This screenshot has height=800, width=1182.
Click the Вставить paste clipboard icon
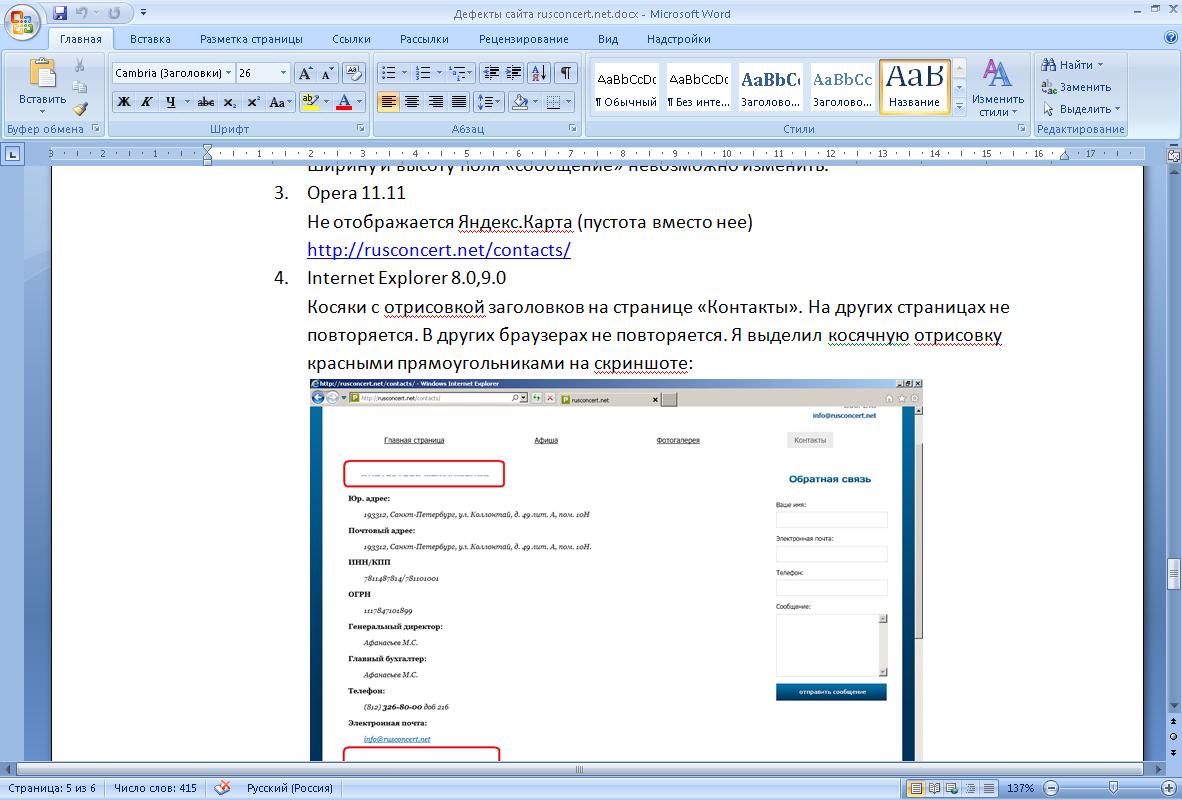pos(42,73)
